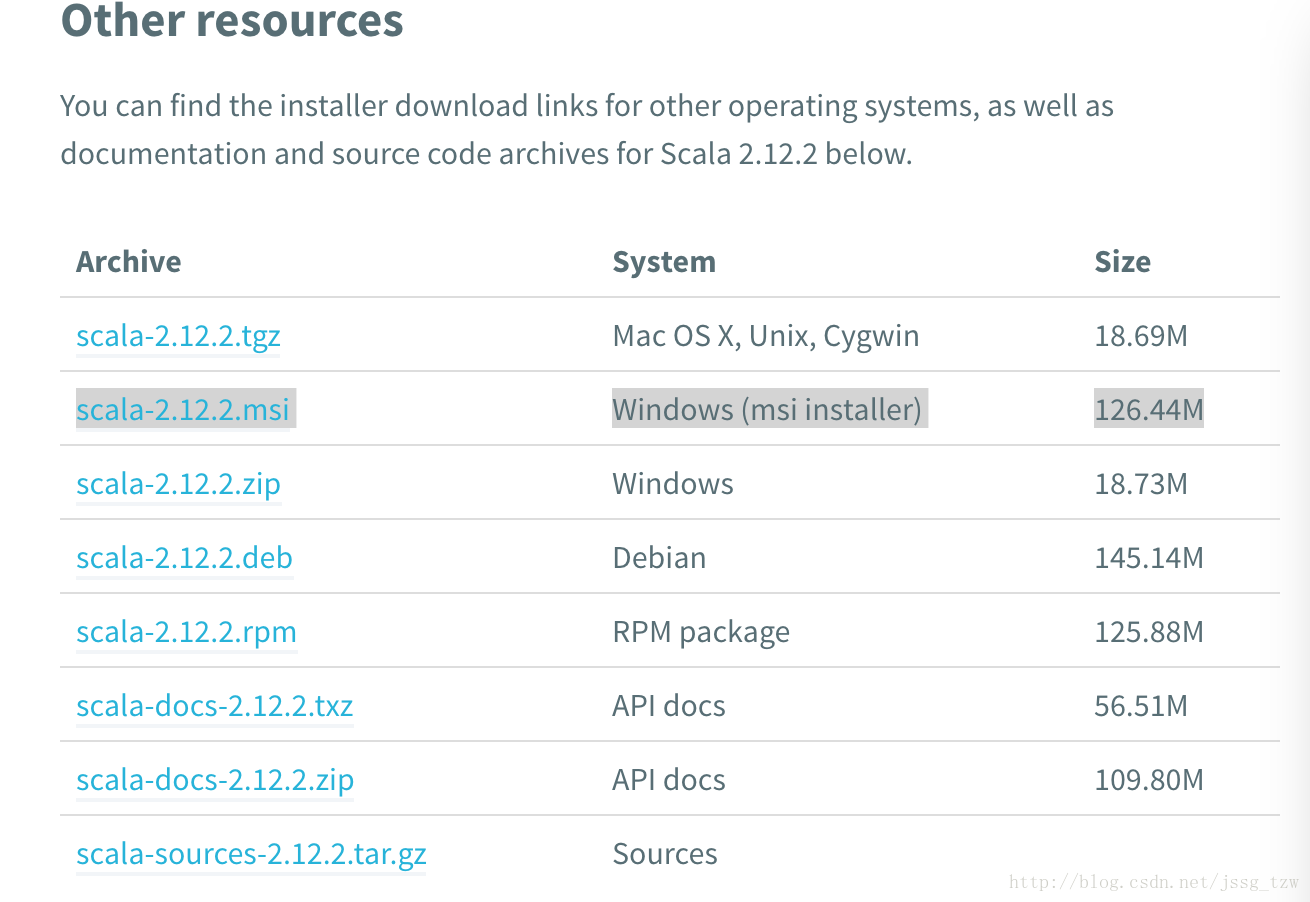Download the scala-2.12.2.tgz archive
The height and width of the screenshot is (902, 1310).
178,336
